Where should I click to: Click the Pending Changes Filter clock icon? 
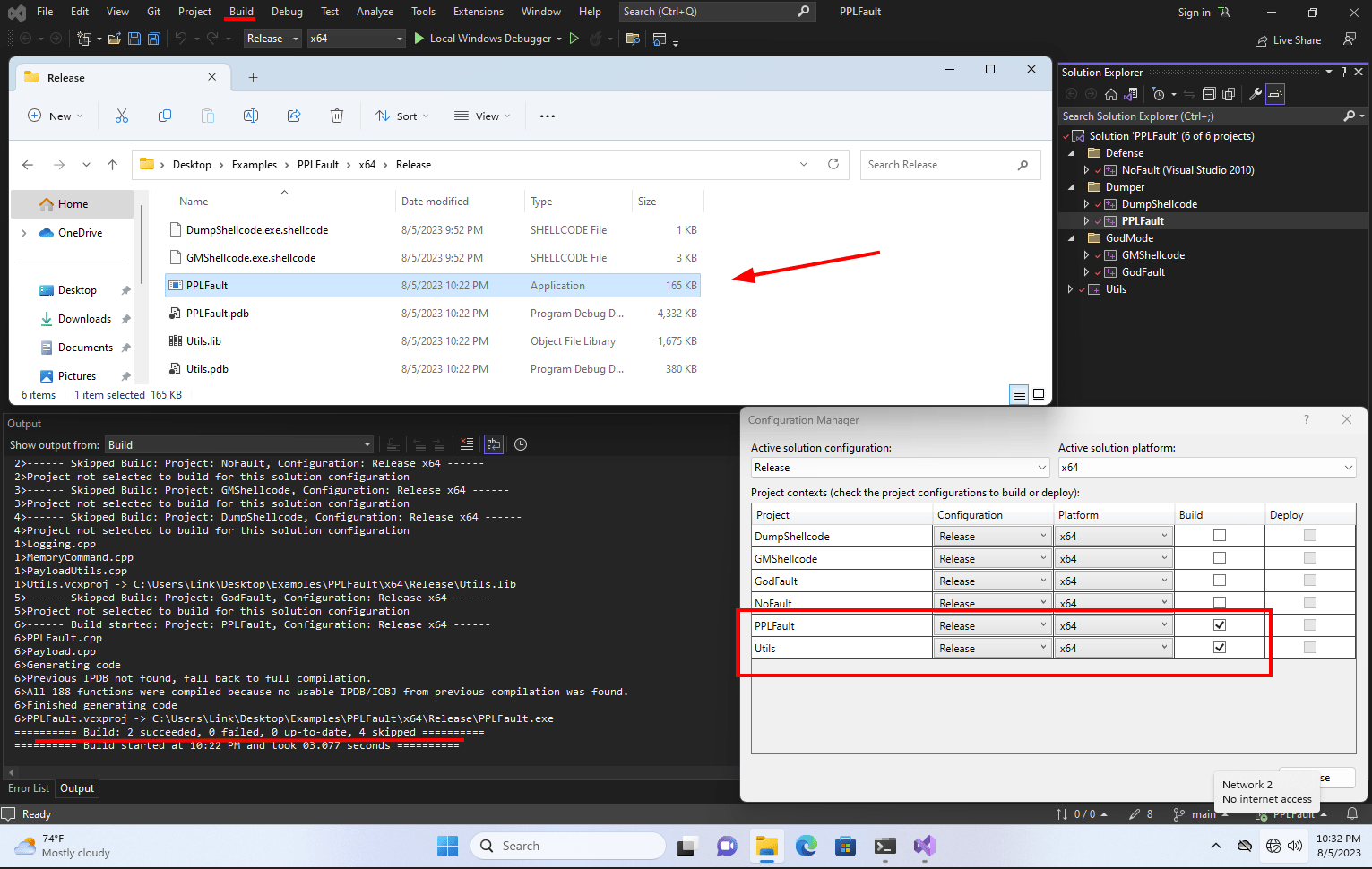coord(1159,94)
